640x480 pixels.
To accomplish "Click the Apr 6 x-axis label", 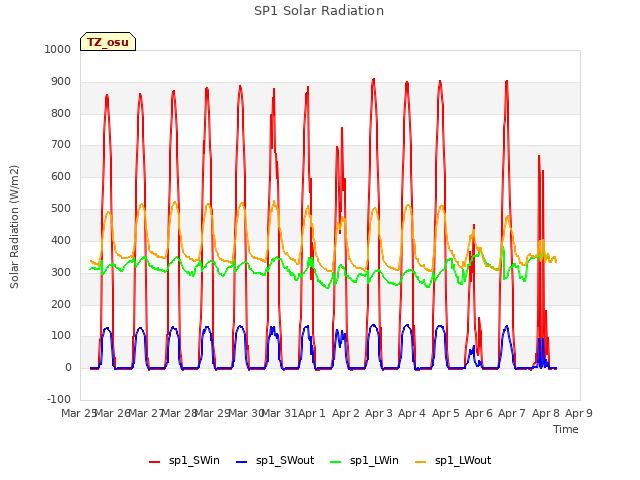I will click(478, 413).
